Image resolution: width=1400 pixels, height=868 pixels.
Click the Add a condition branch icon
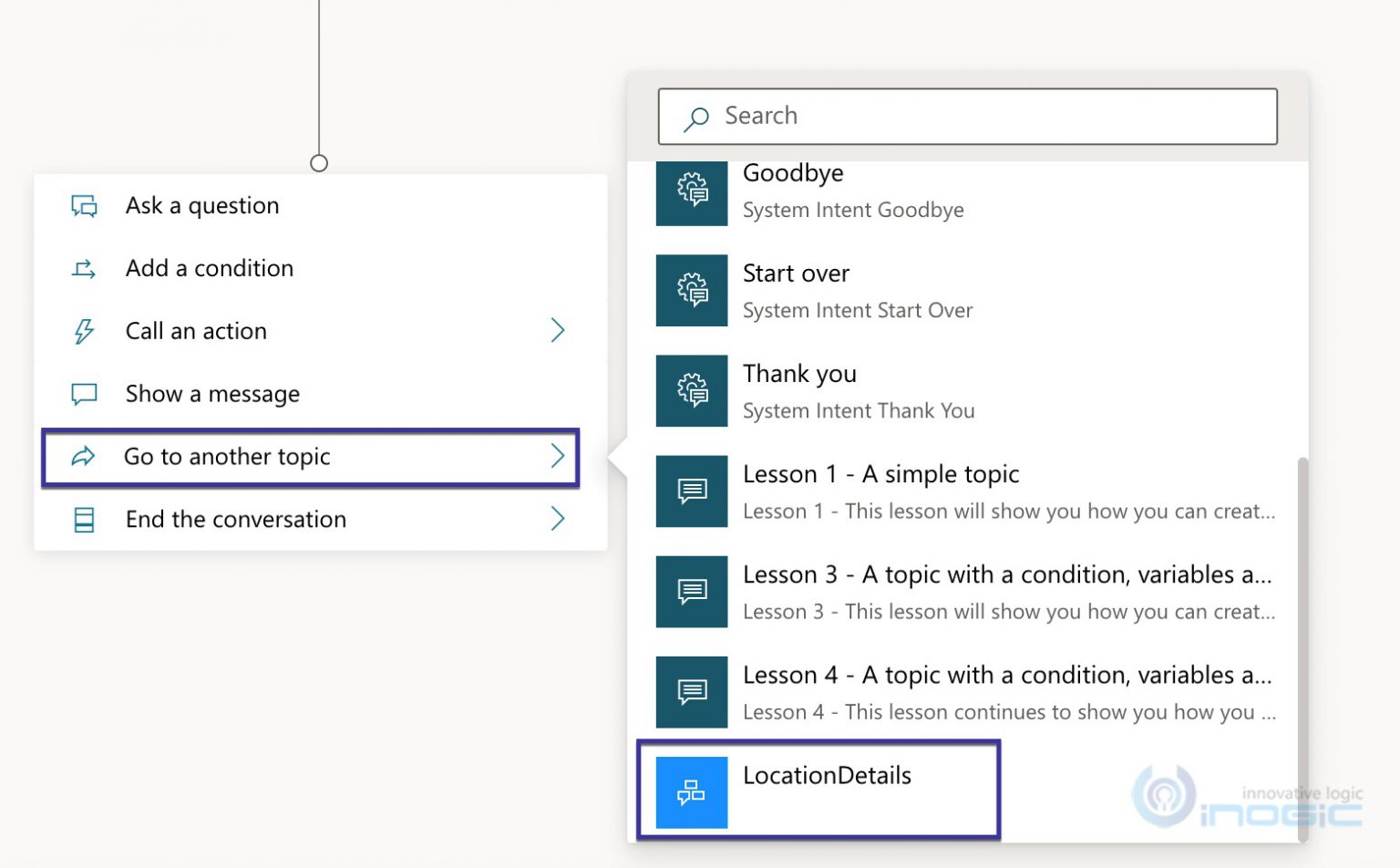(83, 268)
